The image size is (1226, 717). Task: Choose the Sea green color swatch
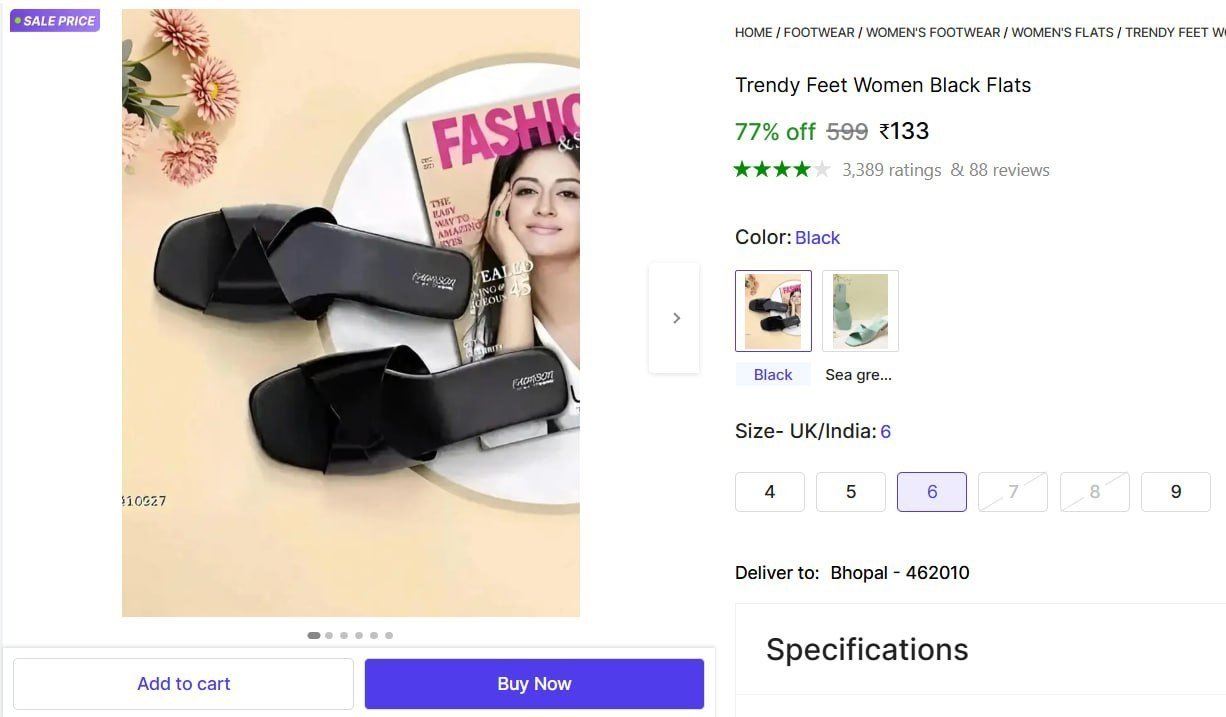(x=861, y=311)
